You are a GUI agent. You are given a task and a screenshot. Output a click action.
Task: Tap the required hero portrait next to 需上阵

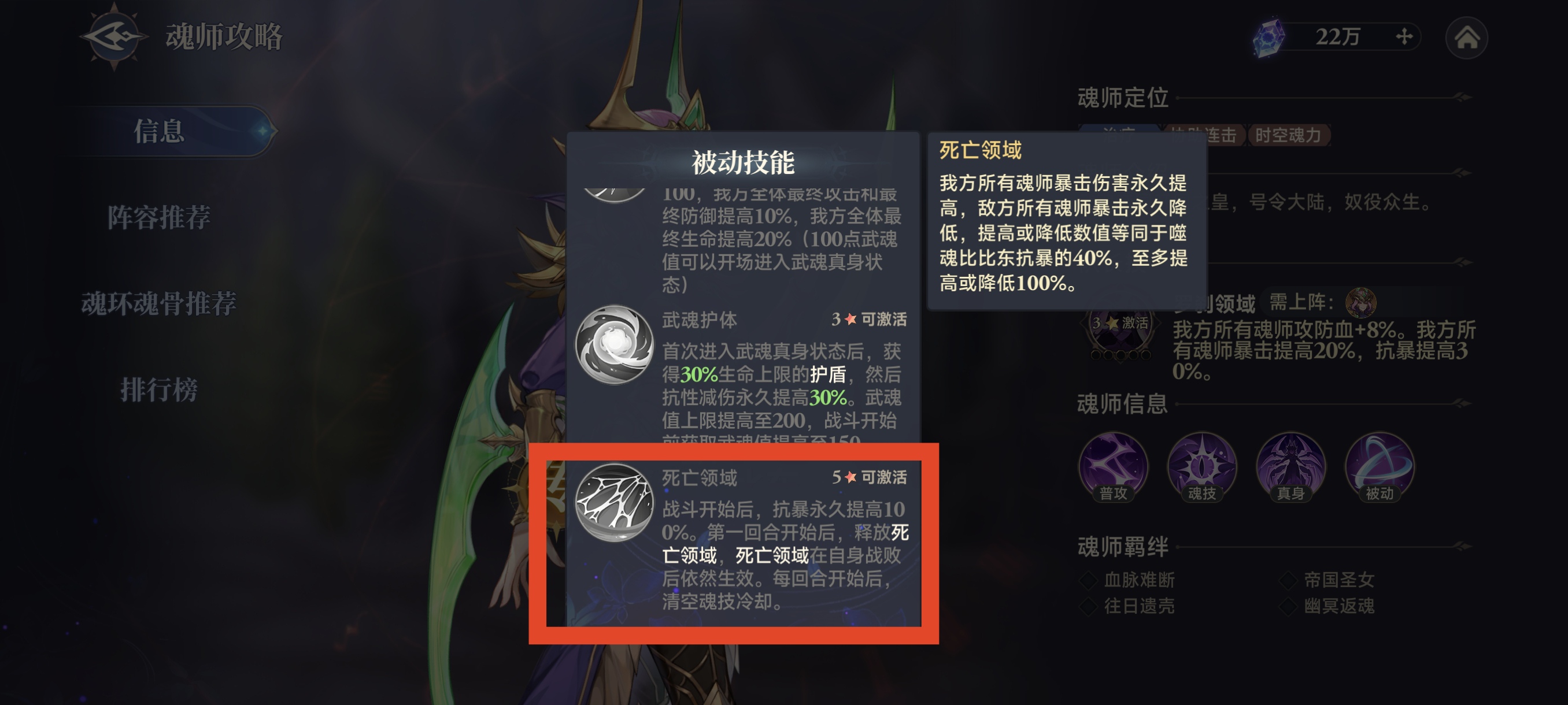pyautogui.click(x=1360, y=303)
